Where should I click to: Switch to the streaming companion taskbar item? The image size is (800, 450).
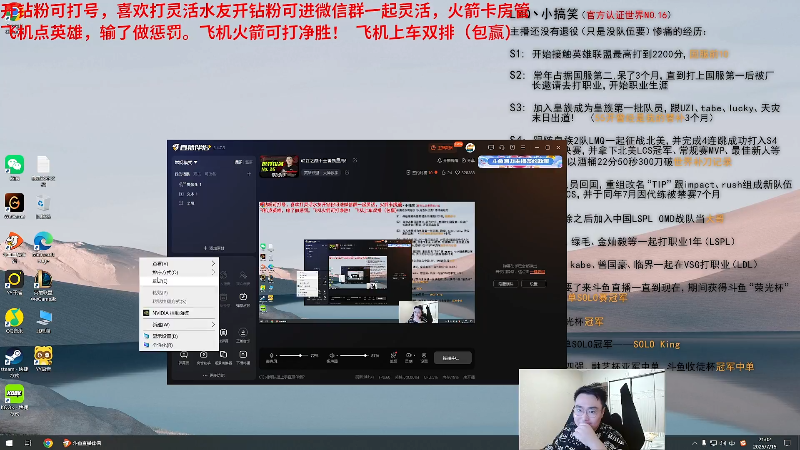(x=82, y=443)
